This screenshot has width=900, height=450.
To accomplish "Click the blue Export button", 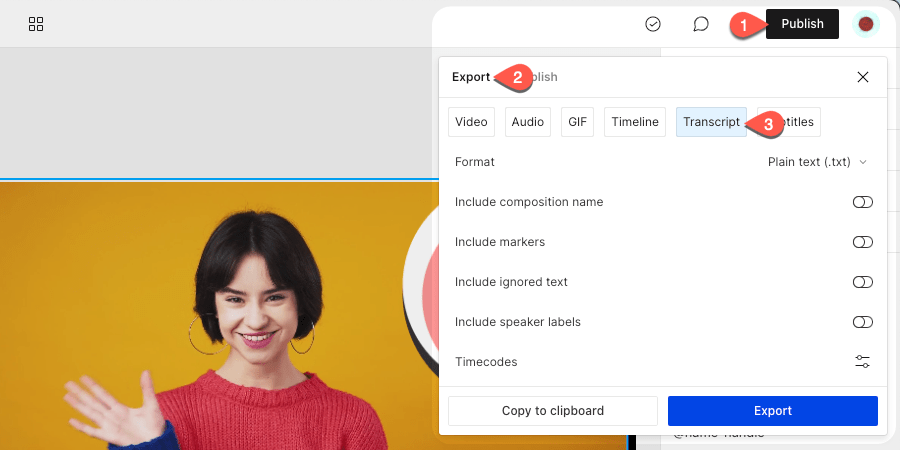I will coord(773,411).
